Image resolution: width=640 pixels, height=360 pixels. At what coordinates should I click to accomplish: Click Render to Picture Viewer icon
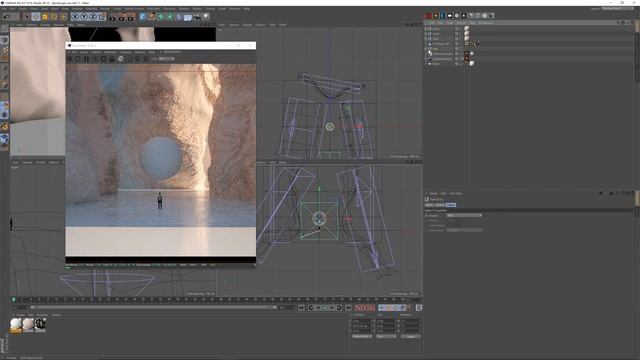point(122,17)
